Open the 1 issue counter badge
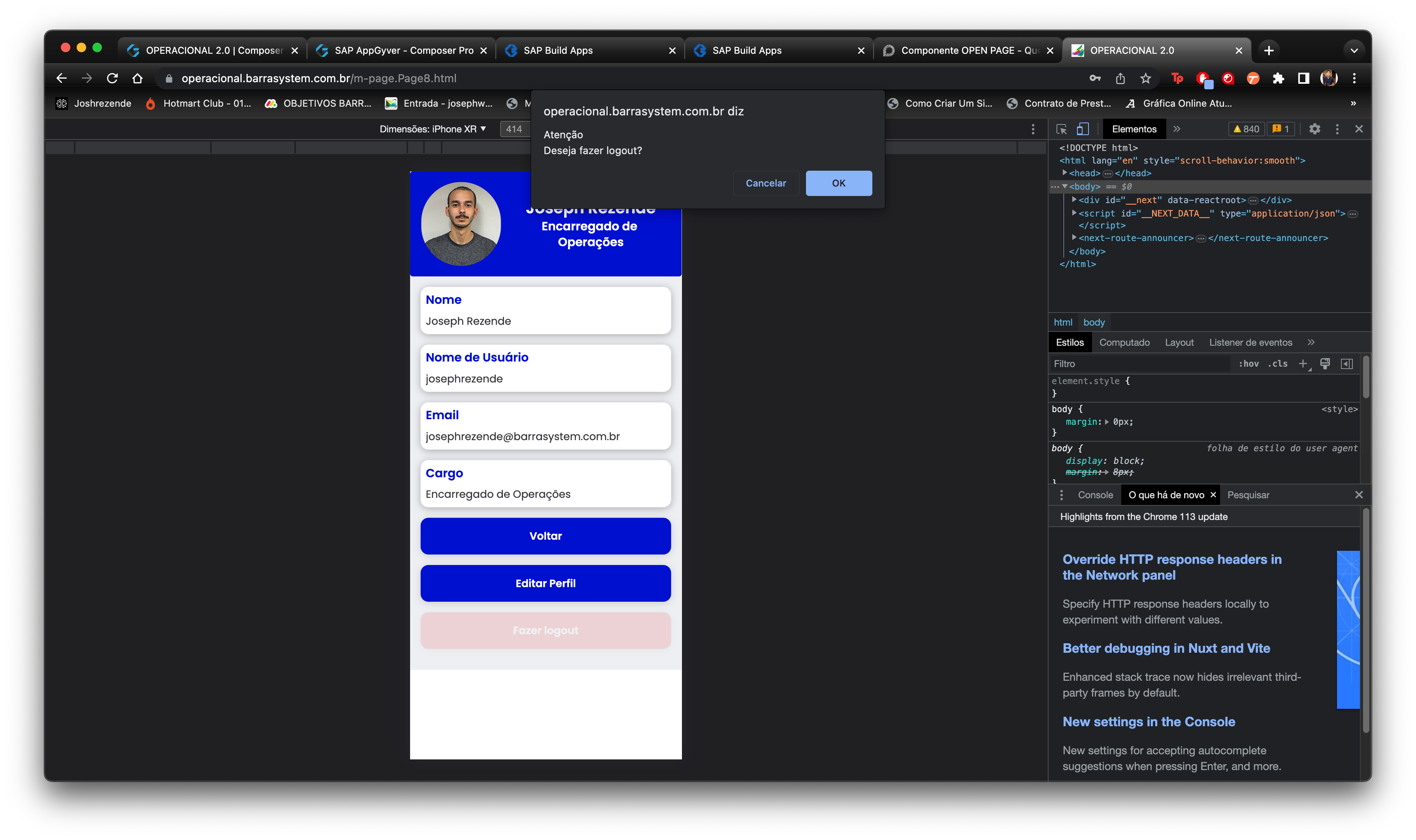Screen dimensions: 1416x840 (1280, 129)
